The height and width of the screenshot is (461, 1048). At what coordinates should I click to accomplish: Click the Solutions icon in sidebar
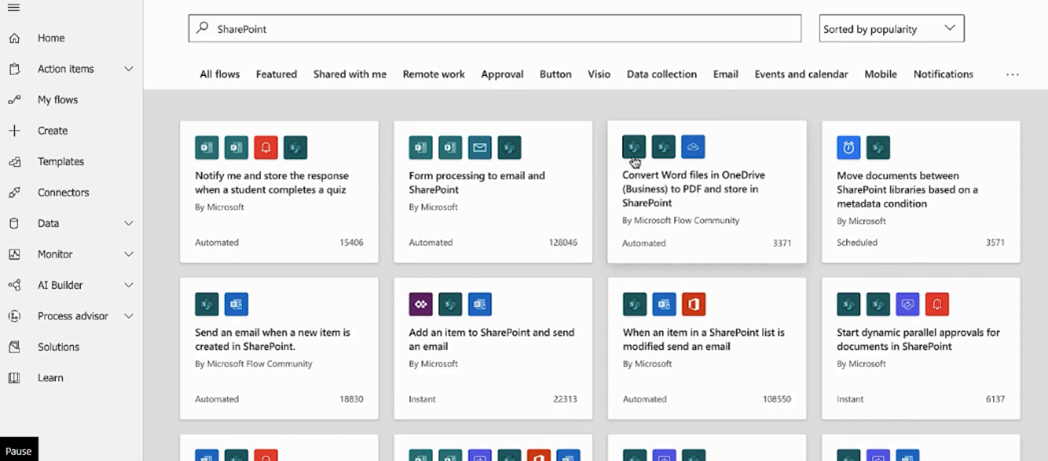tap(14, 347)
